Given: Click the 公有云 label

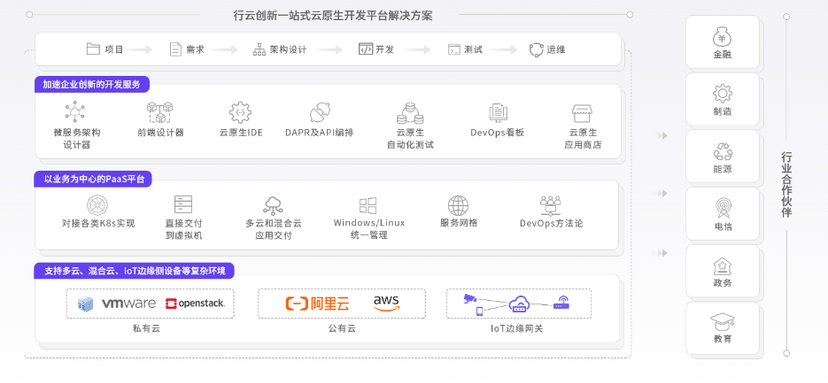Looking at the screenshot, I should (342, 329).
